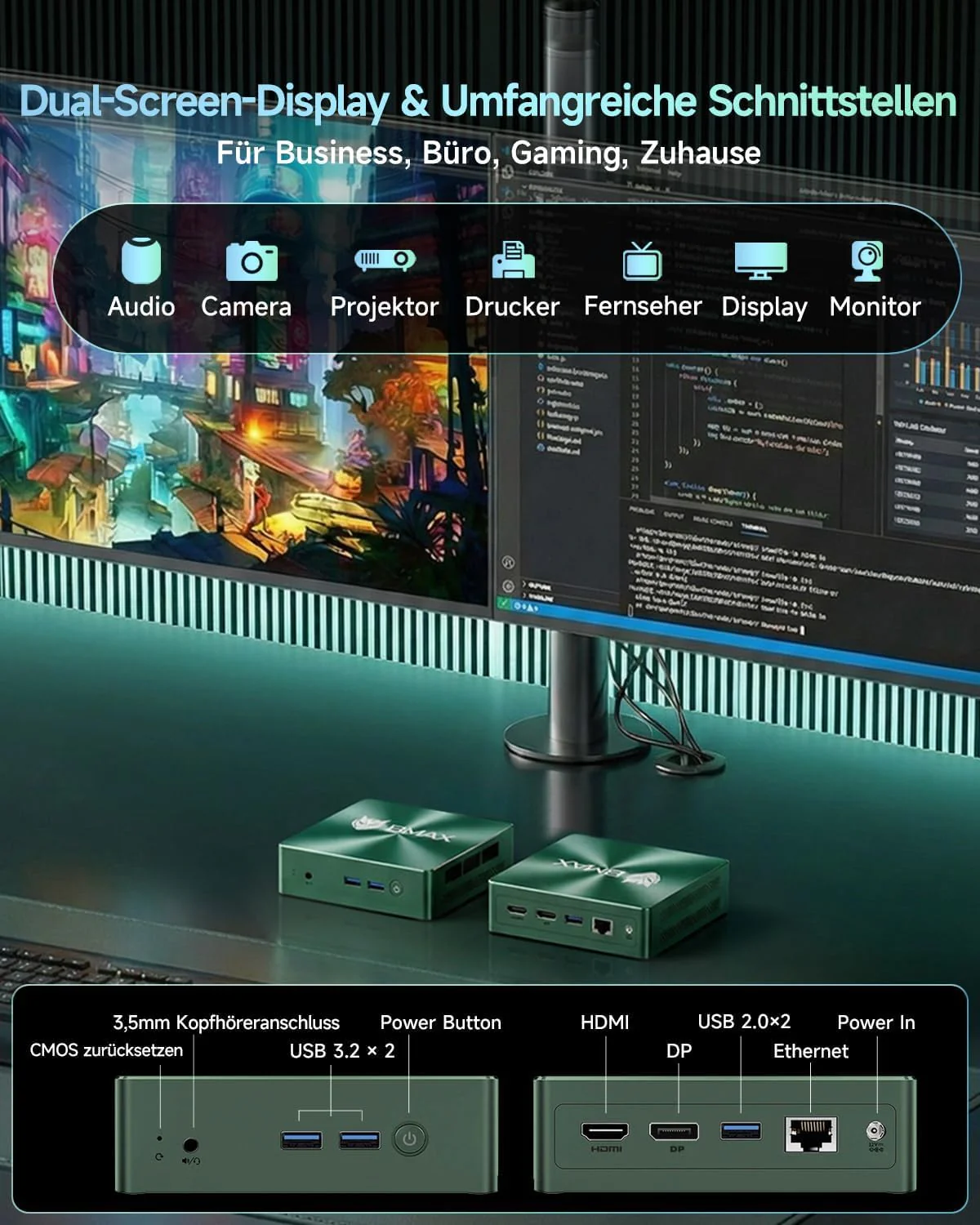Click the right USB 3.2 port on the front panel
The height and width of the screenshot is (1225, 980).
359,1139
